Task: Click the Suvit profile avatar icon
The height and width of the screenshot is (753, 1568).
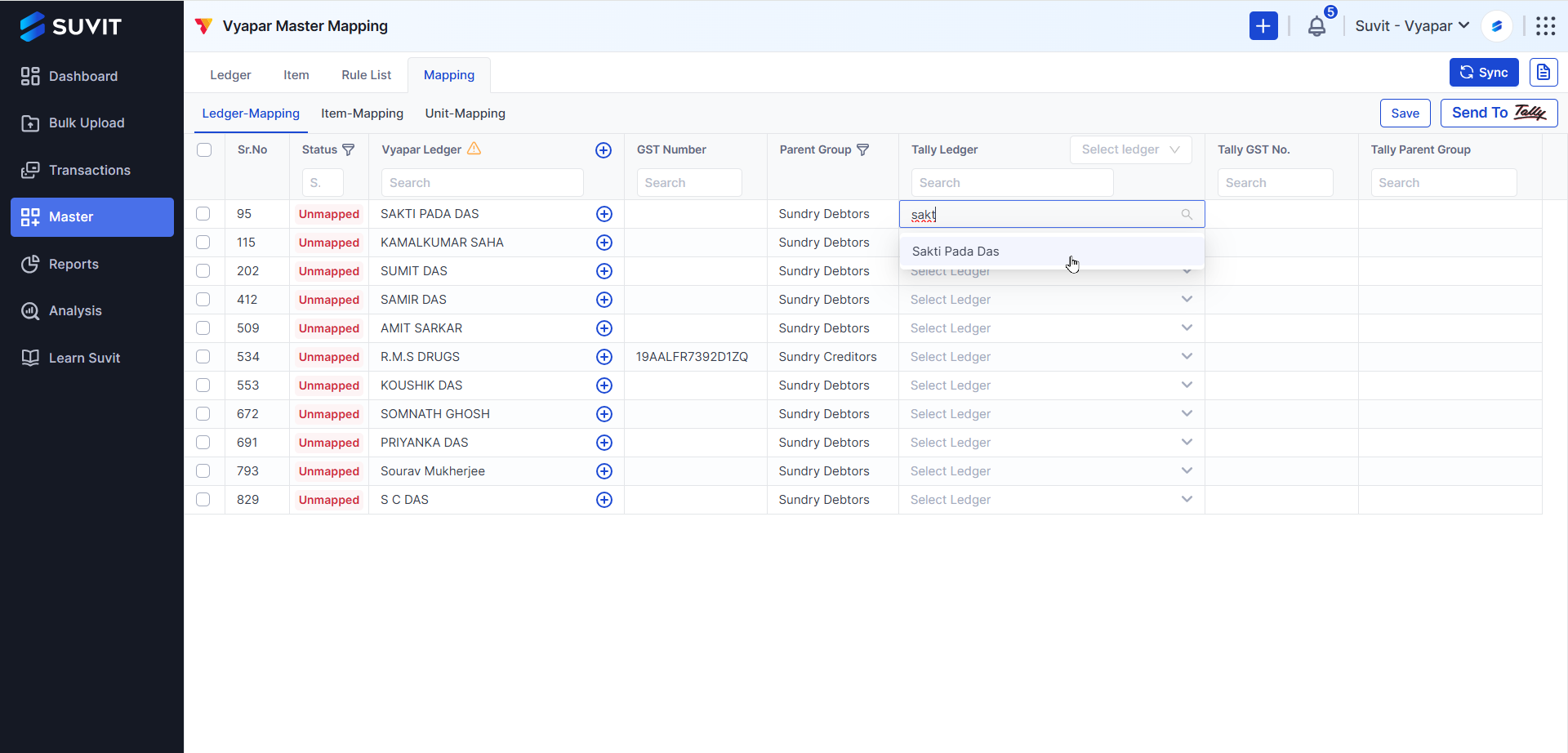Action: click(x=1497, y=26)
